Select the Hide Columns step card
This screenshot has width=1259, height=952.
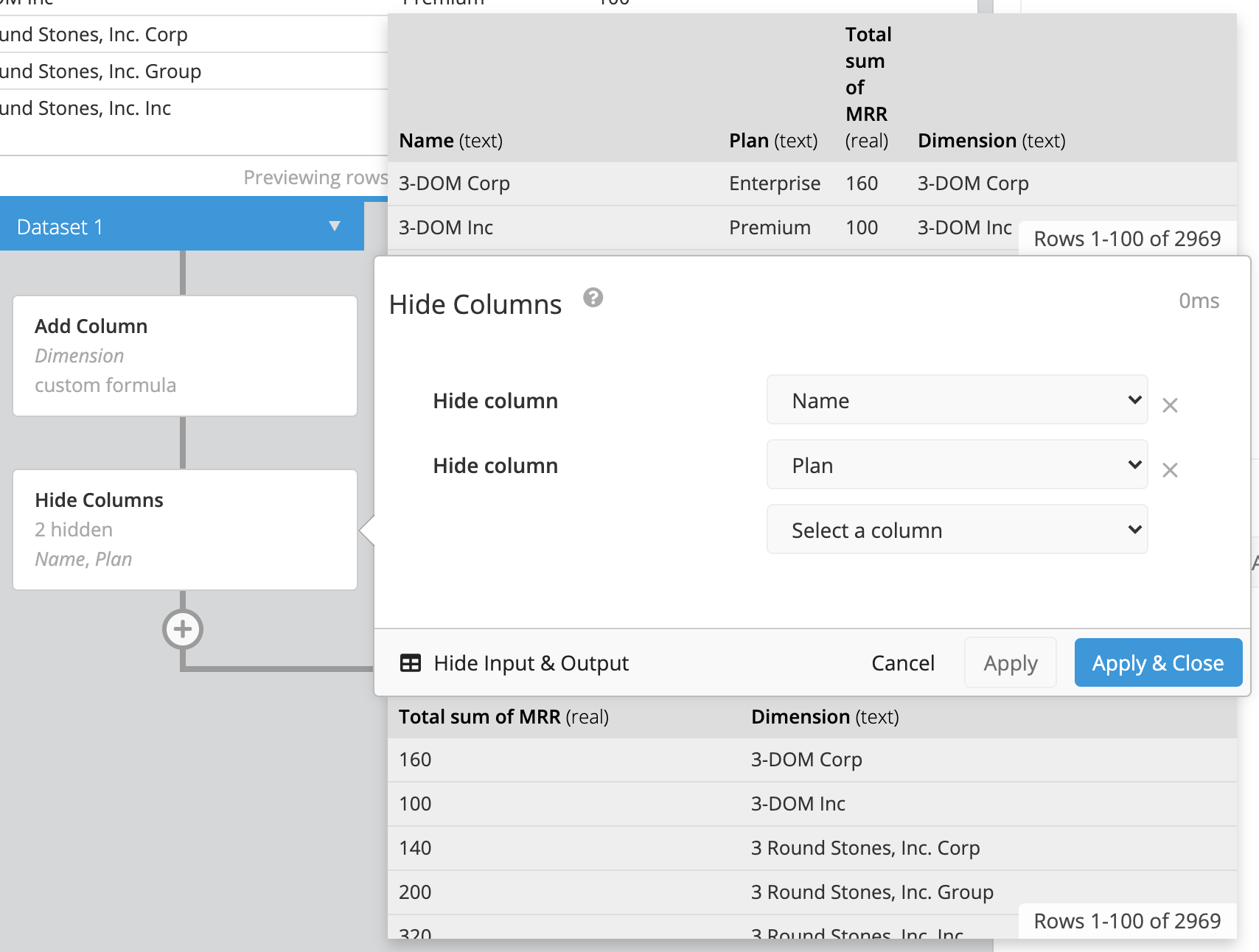(185, 530)
